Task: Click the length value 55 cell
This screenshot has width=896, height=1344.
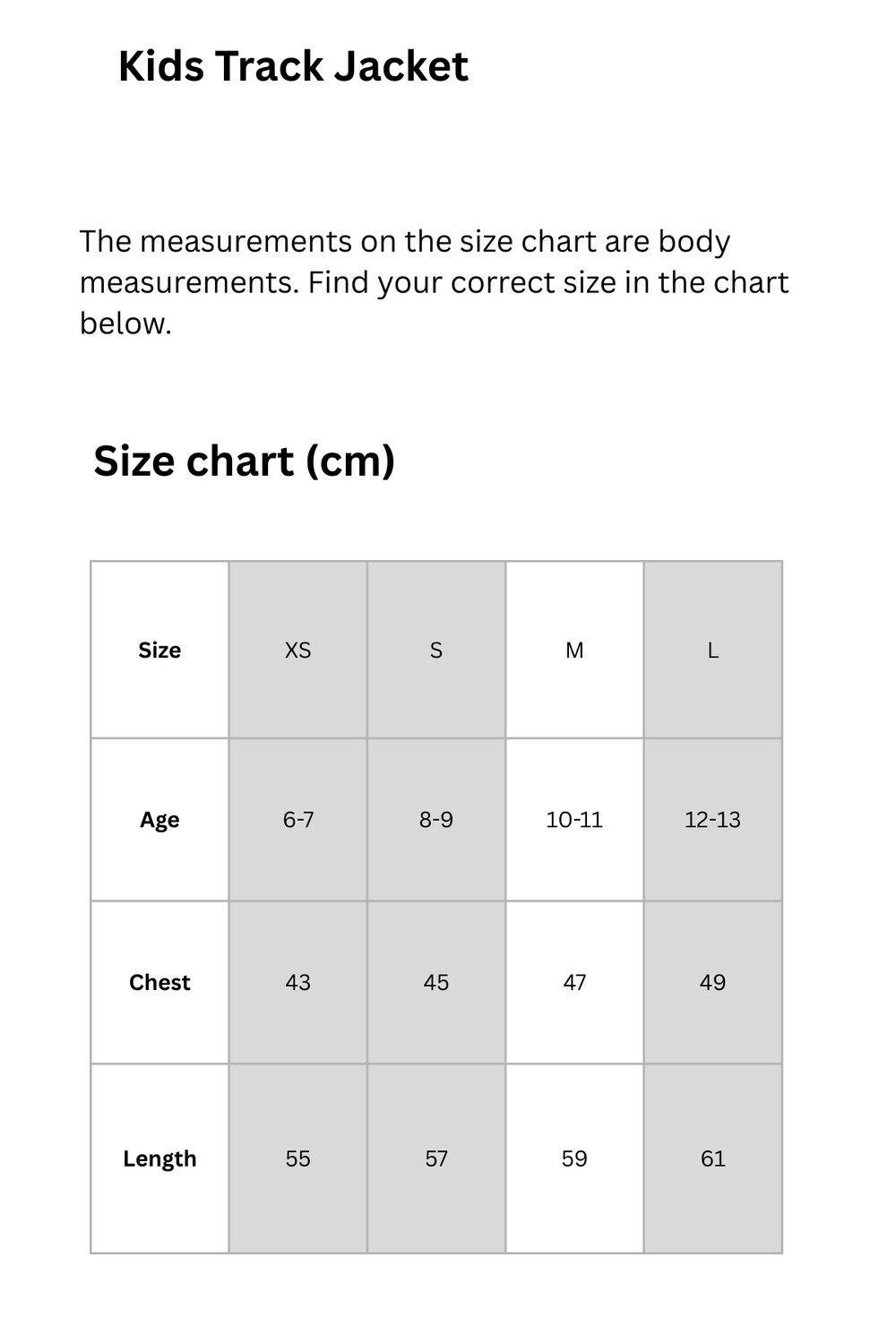Action: point(297,1159)
